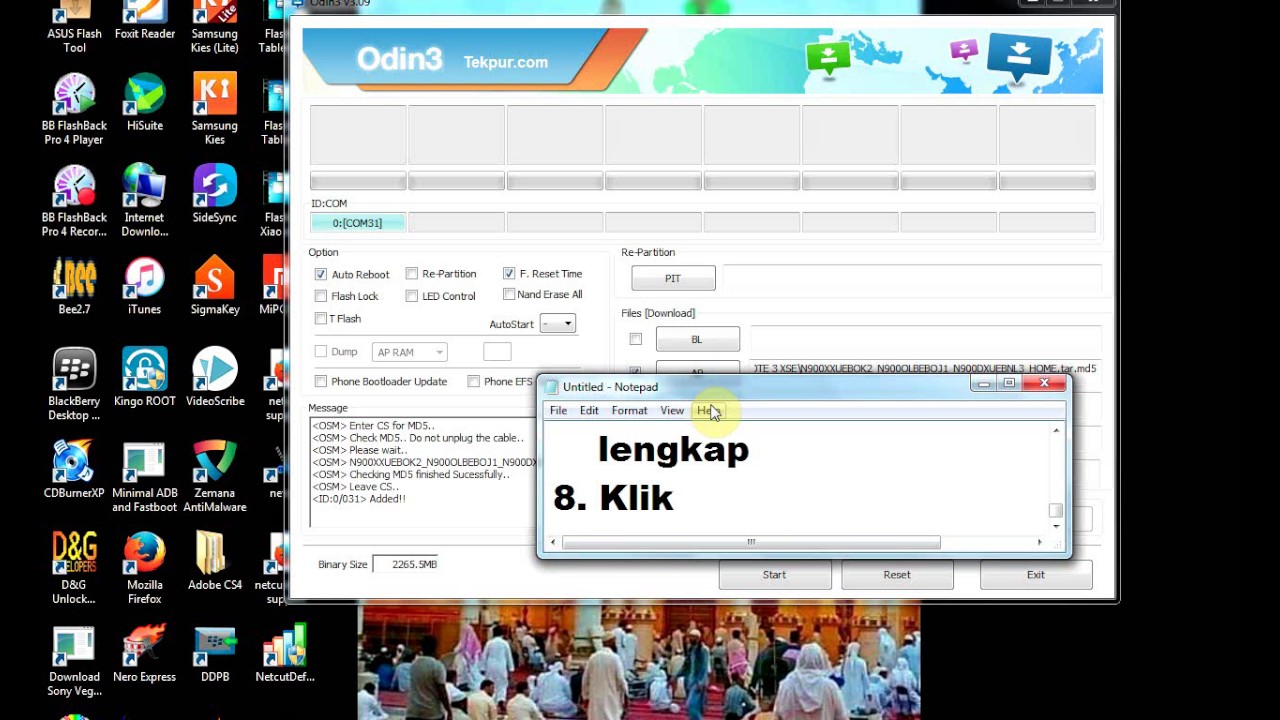Open BB FlashBack Pro 4 Player icon

click(74, 110)
